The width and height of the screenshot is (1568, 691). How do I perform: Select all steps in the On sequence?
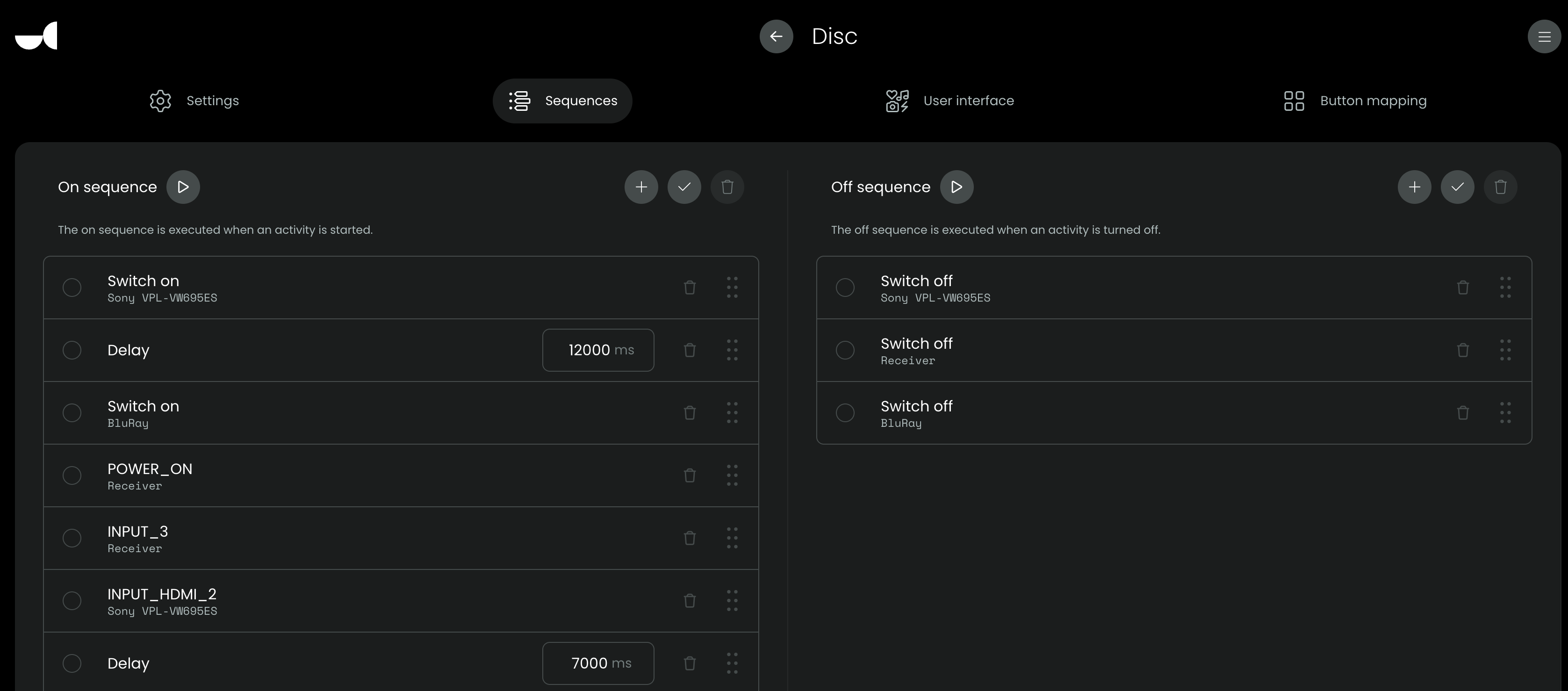(x=684, y=187)
